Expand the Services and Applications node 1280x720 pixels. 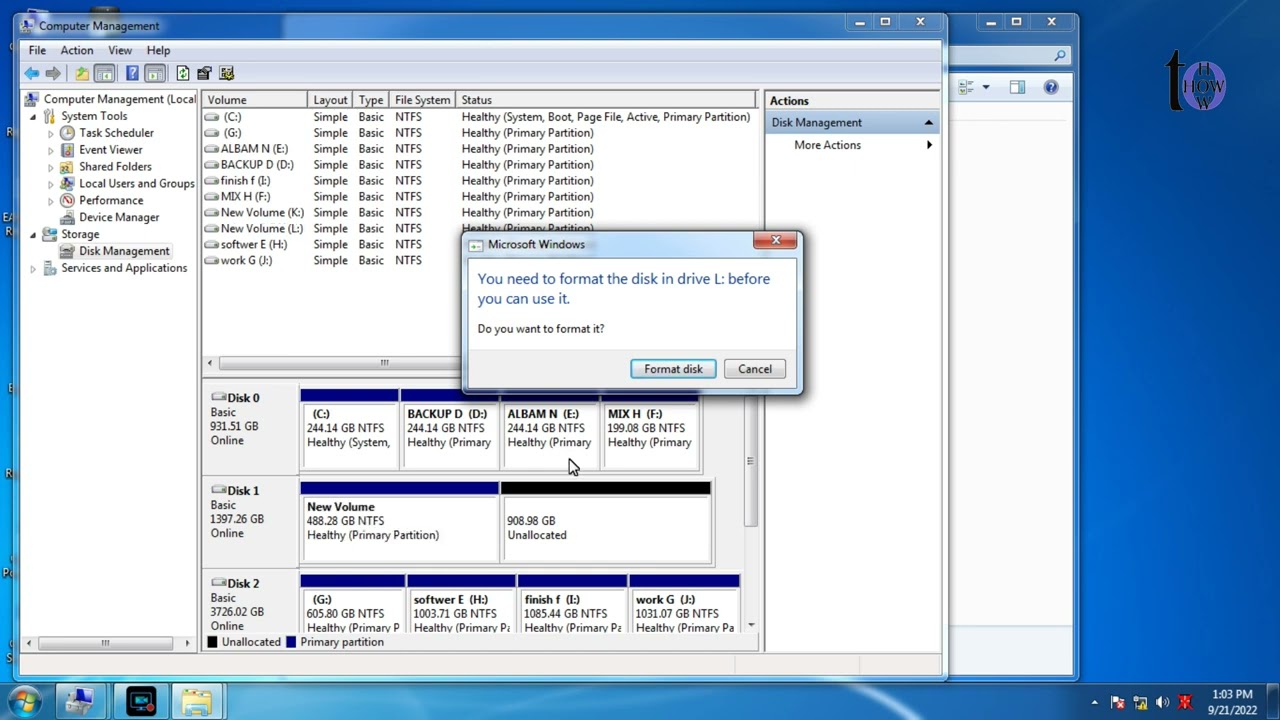[33, 268]
